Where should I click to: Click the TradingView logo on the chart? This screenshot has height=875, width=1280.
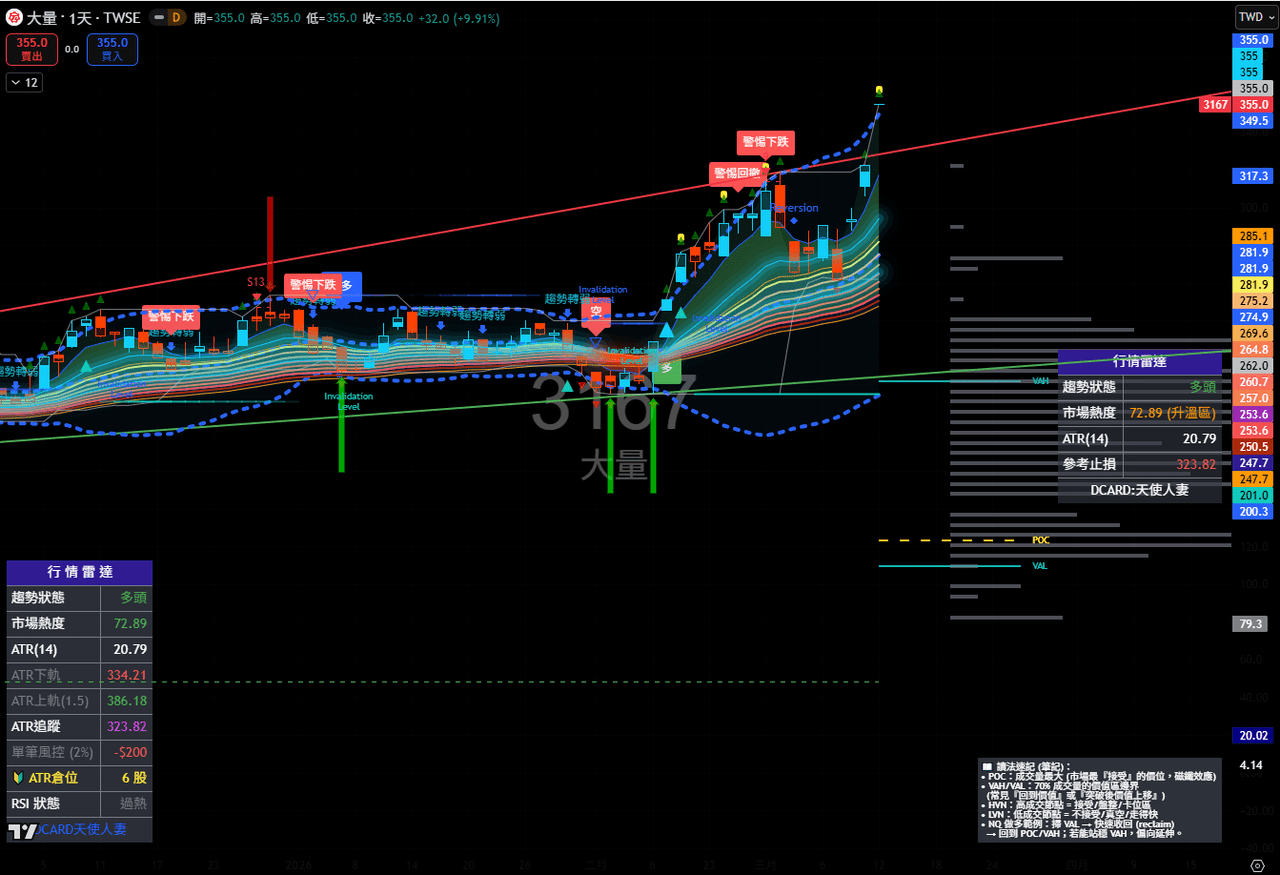tap(22, 830)
